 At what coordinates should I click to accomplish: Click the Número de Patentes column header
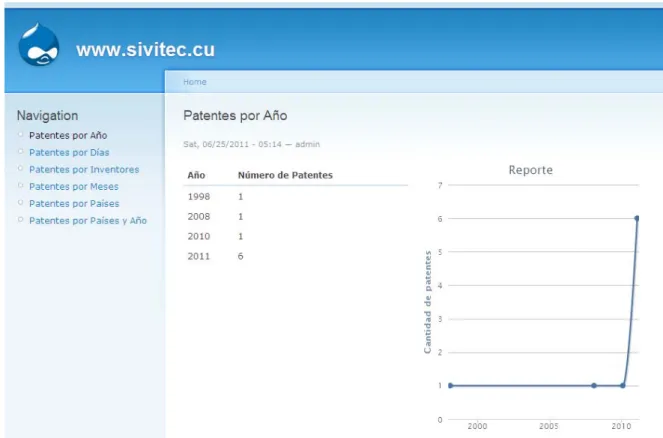coord(285,175)
